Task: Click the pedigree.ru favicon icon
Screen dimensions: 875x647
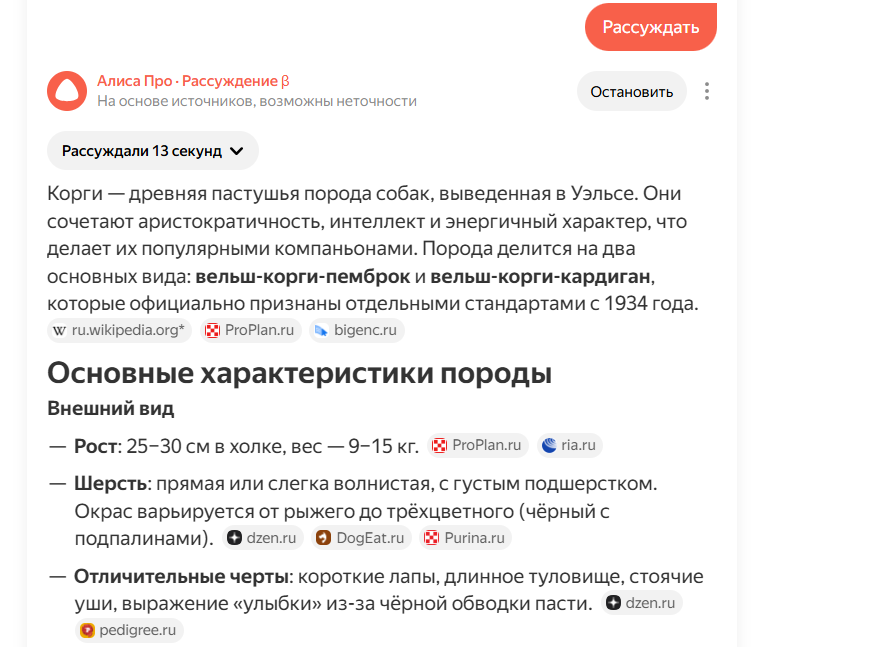Action: tap(86, 630)
